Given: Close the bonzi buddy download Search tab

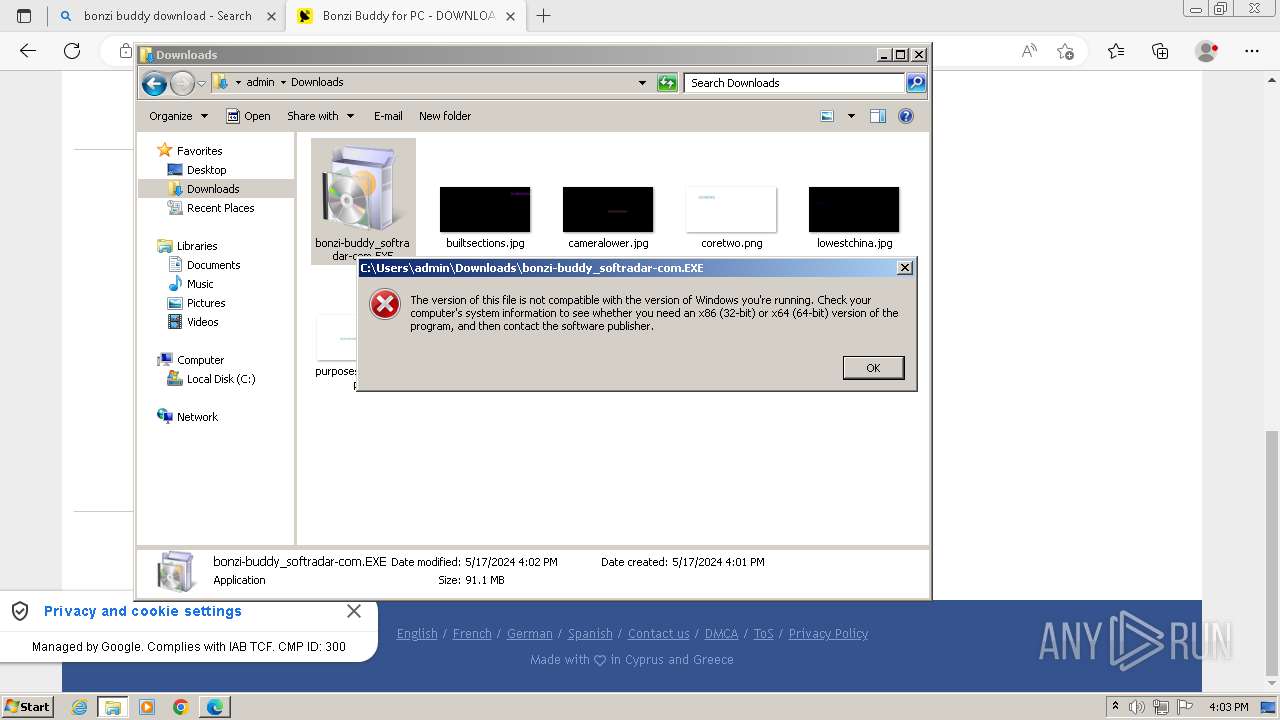Looking at the screenshot, I should (271, 16).
